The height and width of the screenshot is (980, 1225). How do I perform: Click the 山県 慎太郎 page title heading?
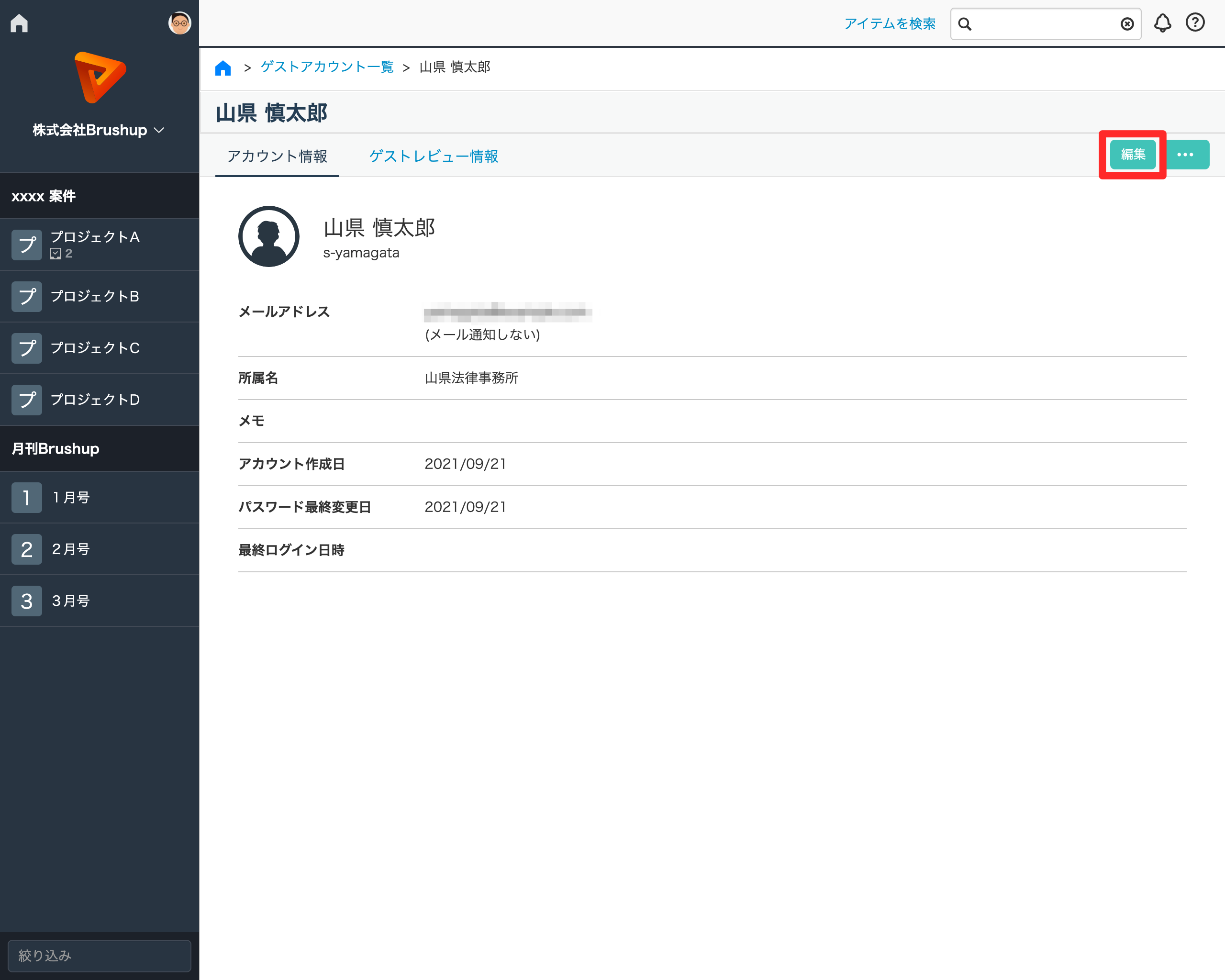tap(272, 113)
